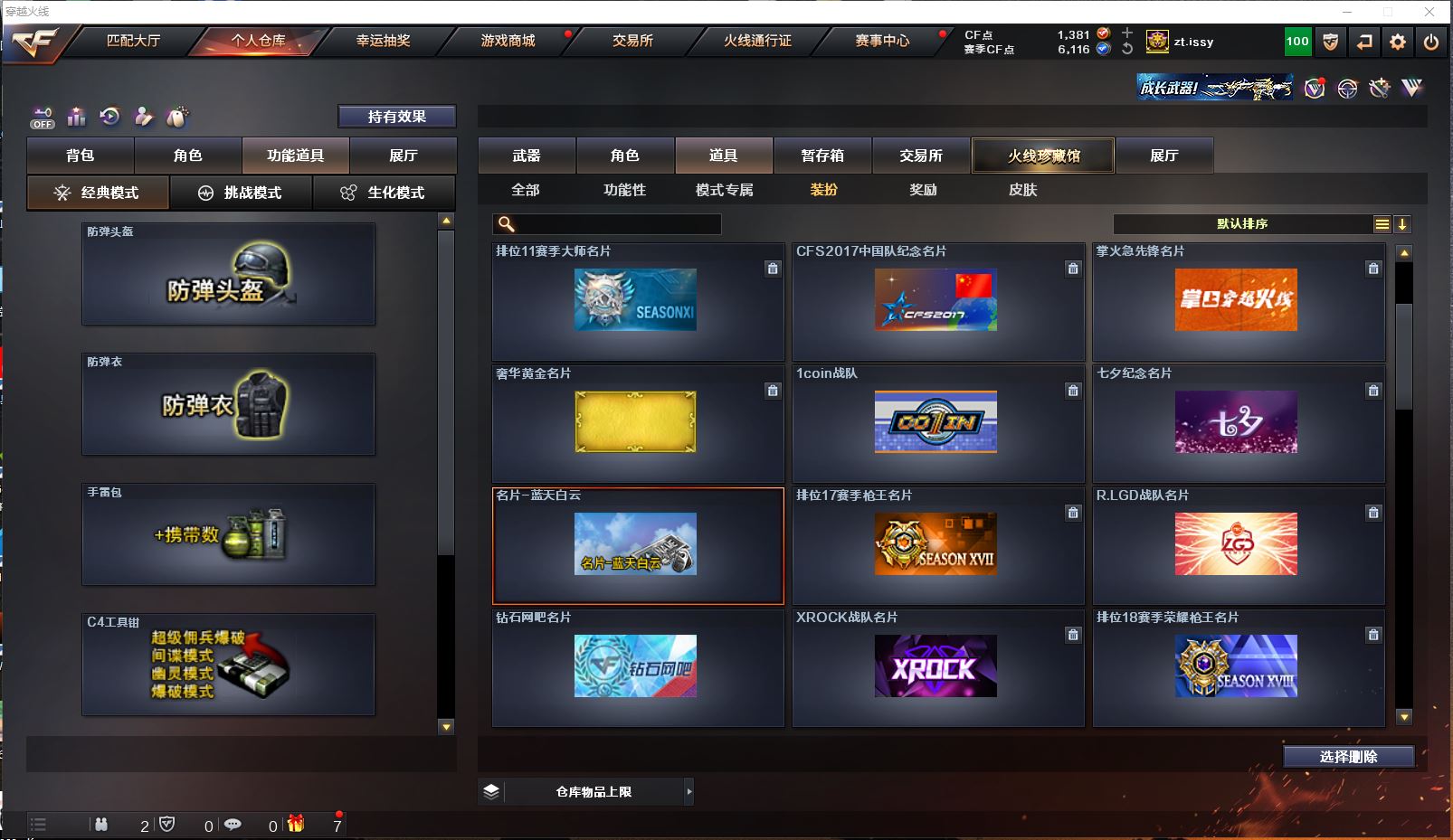The image size is (1453, 840).
Task: Open the chat bubble icon in bottom bar
Action: click(x=233, y=824)
